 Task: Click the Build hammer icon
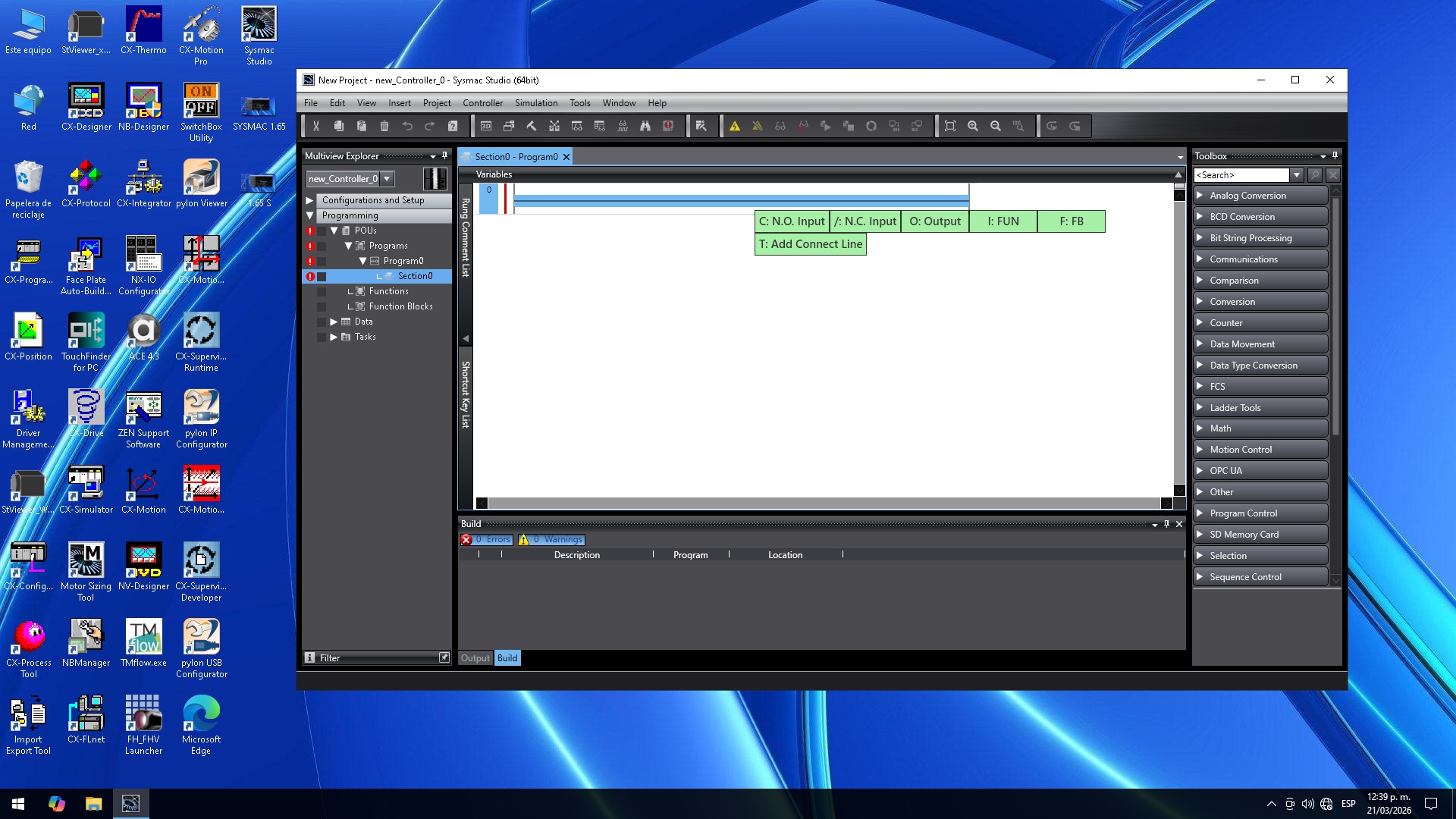coord(532,126)
